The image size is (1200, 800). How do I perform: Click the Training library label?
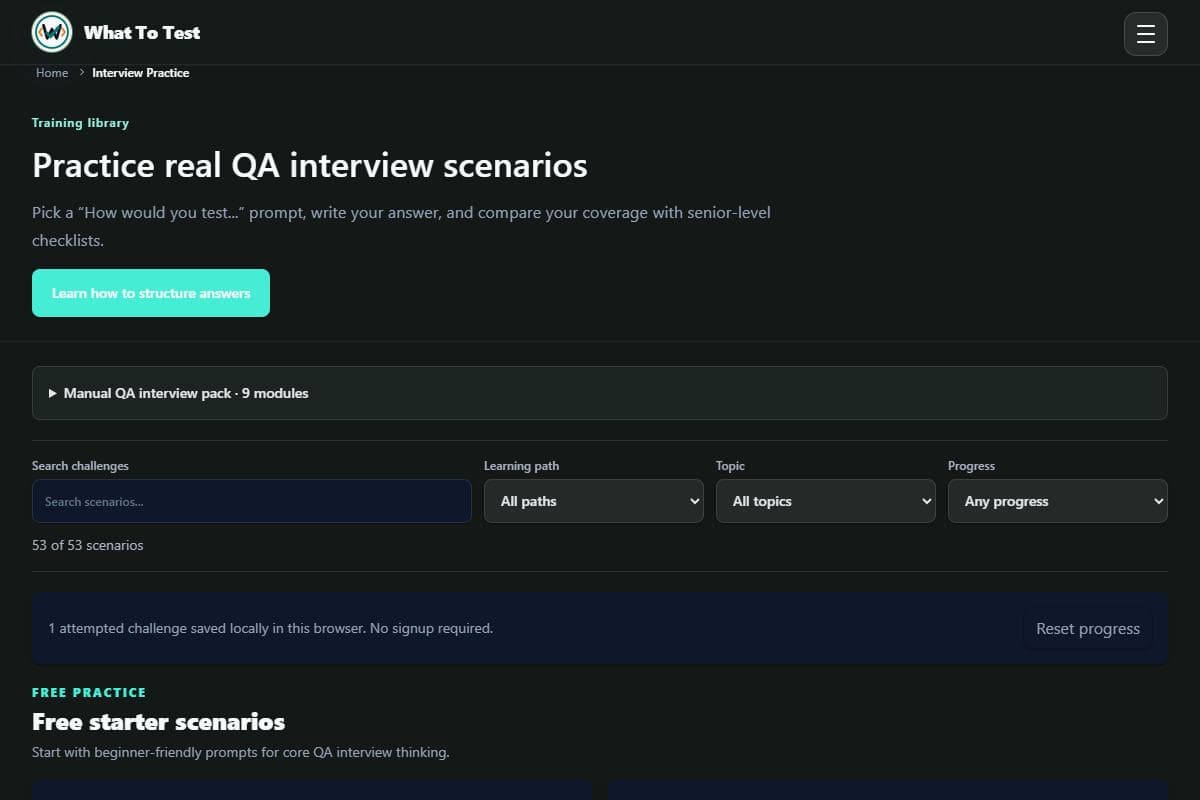tap(80, 123)
